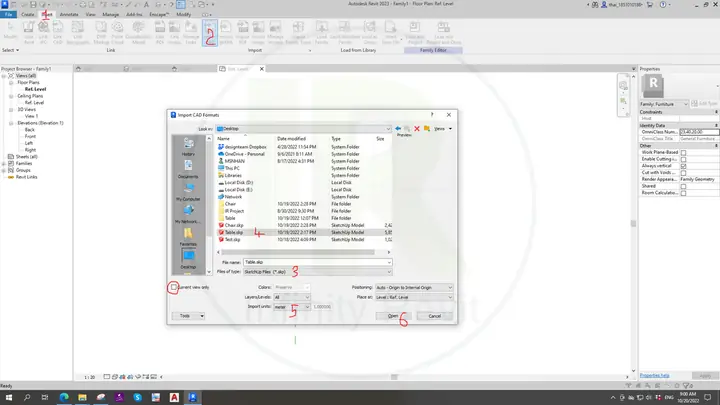
Task: Switch to the Annotate ribbon tab
Action: 69,15
